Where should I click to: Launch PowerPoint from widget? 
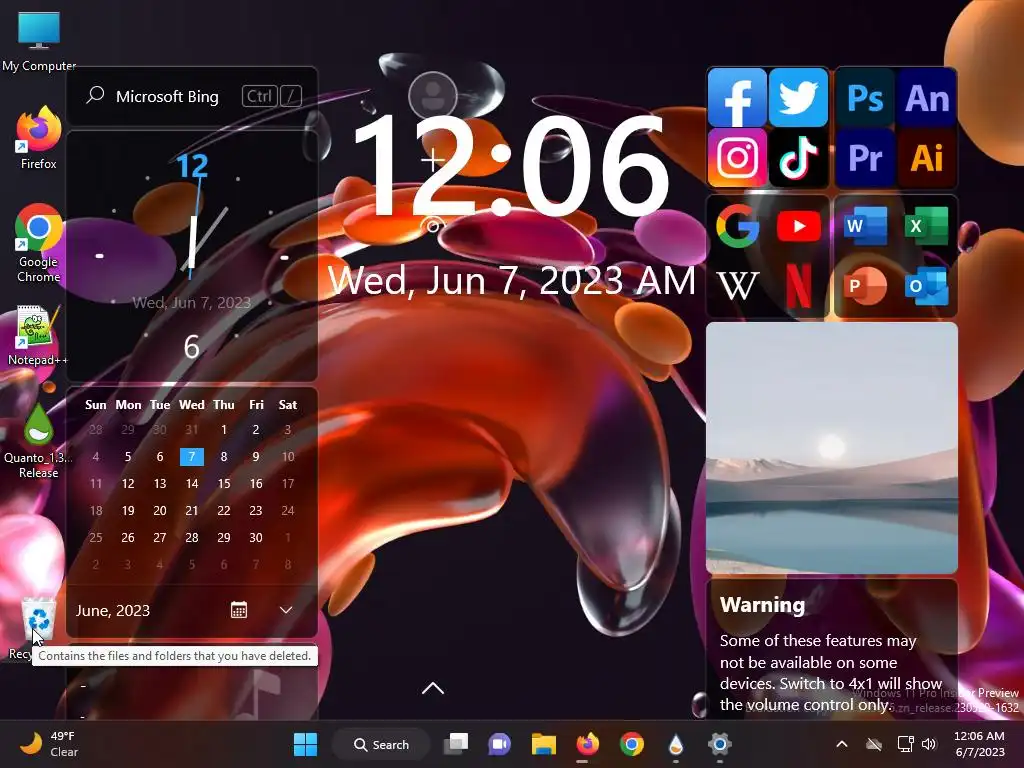(865, 285)
